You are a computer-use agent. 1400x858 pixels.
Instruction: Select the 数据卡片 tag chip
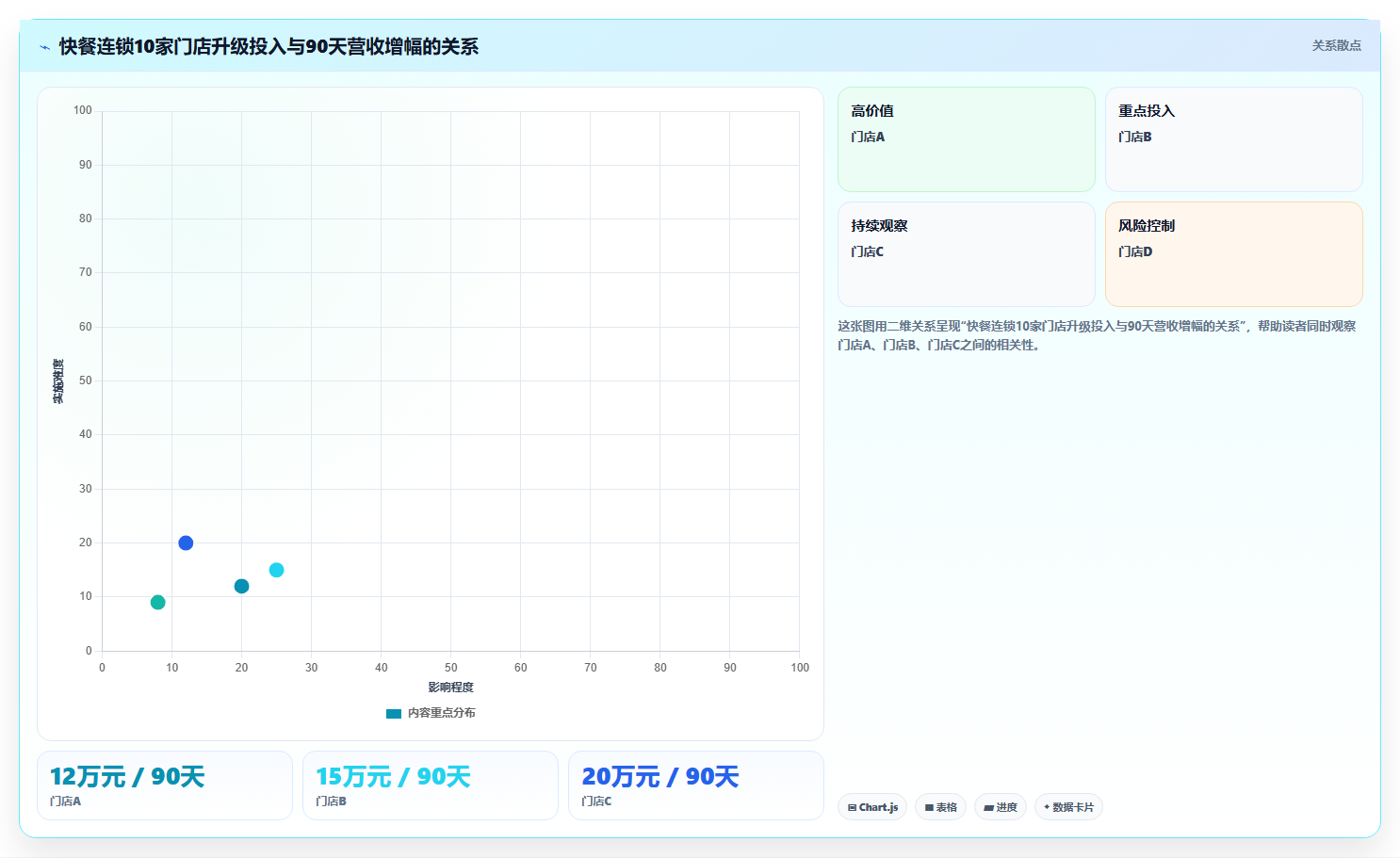coord(1068,807)
